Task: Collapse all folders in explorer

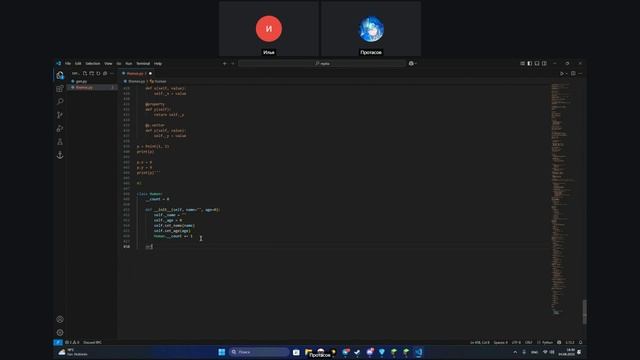Action: (x=105, y=73)
